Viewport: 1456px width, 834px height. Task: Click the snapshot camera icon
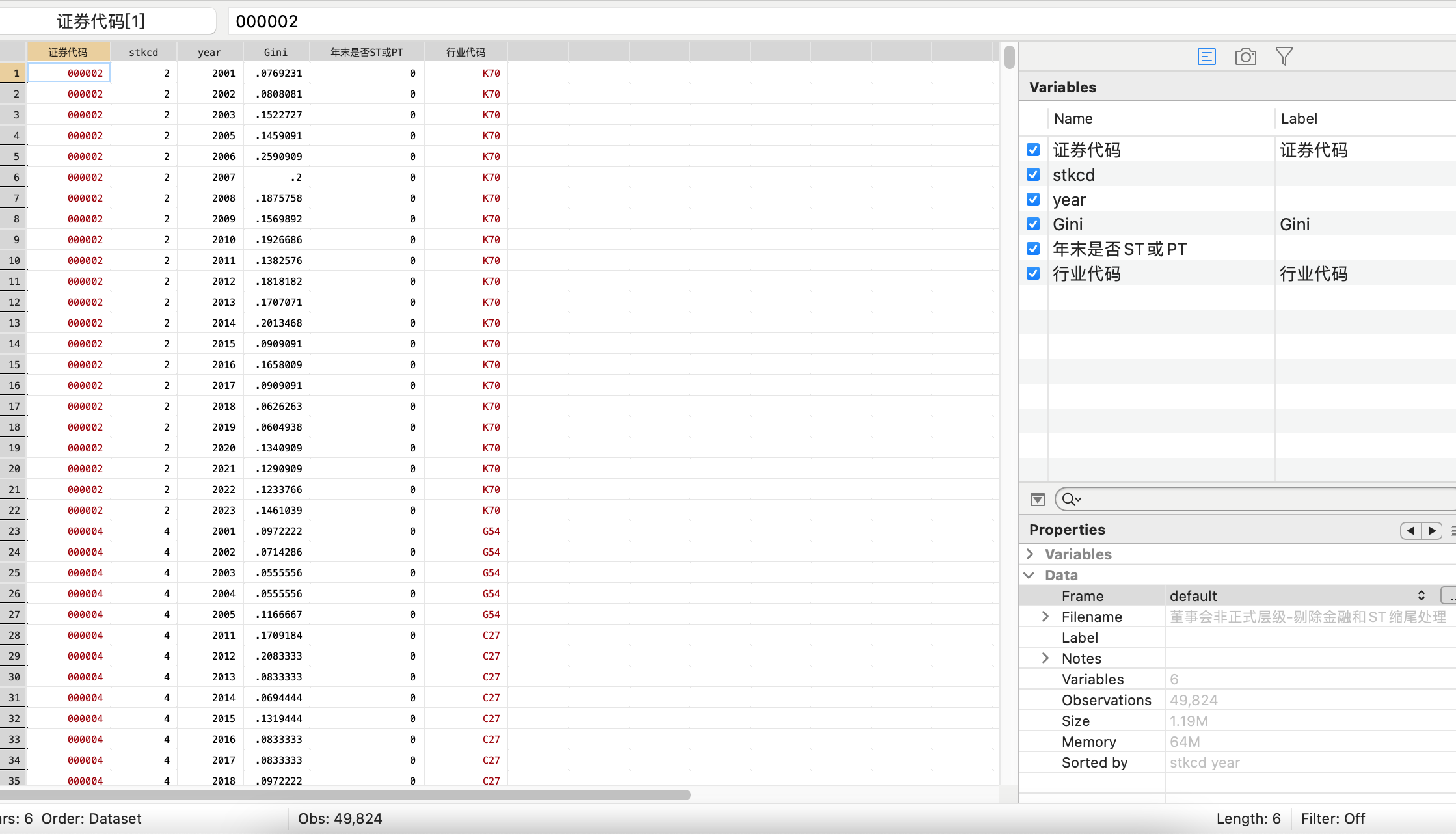(x=1245, y=57)
